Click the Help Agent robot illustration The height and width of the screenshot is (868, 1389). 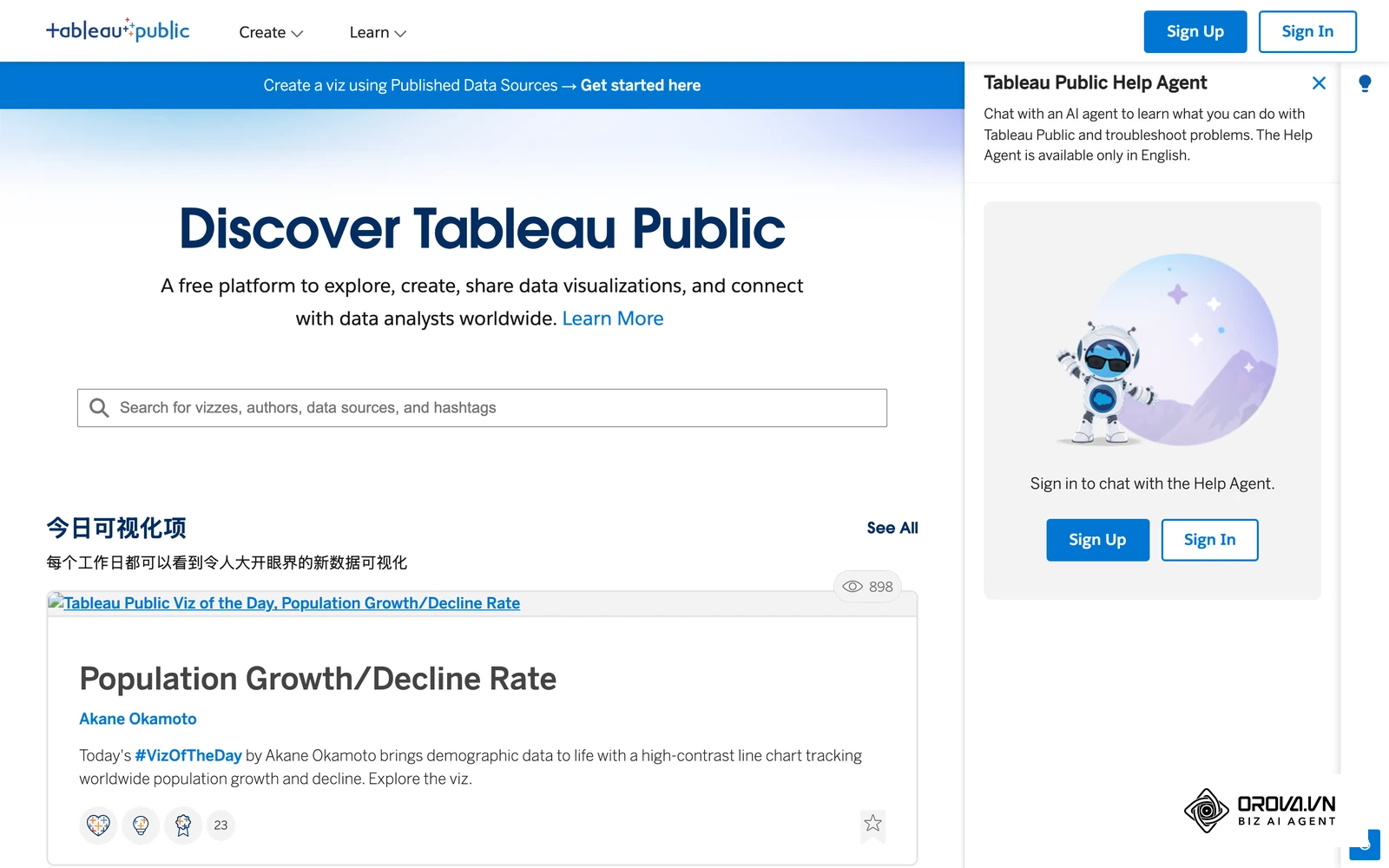coord(1165,350)
